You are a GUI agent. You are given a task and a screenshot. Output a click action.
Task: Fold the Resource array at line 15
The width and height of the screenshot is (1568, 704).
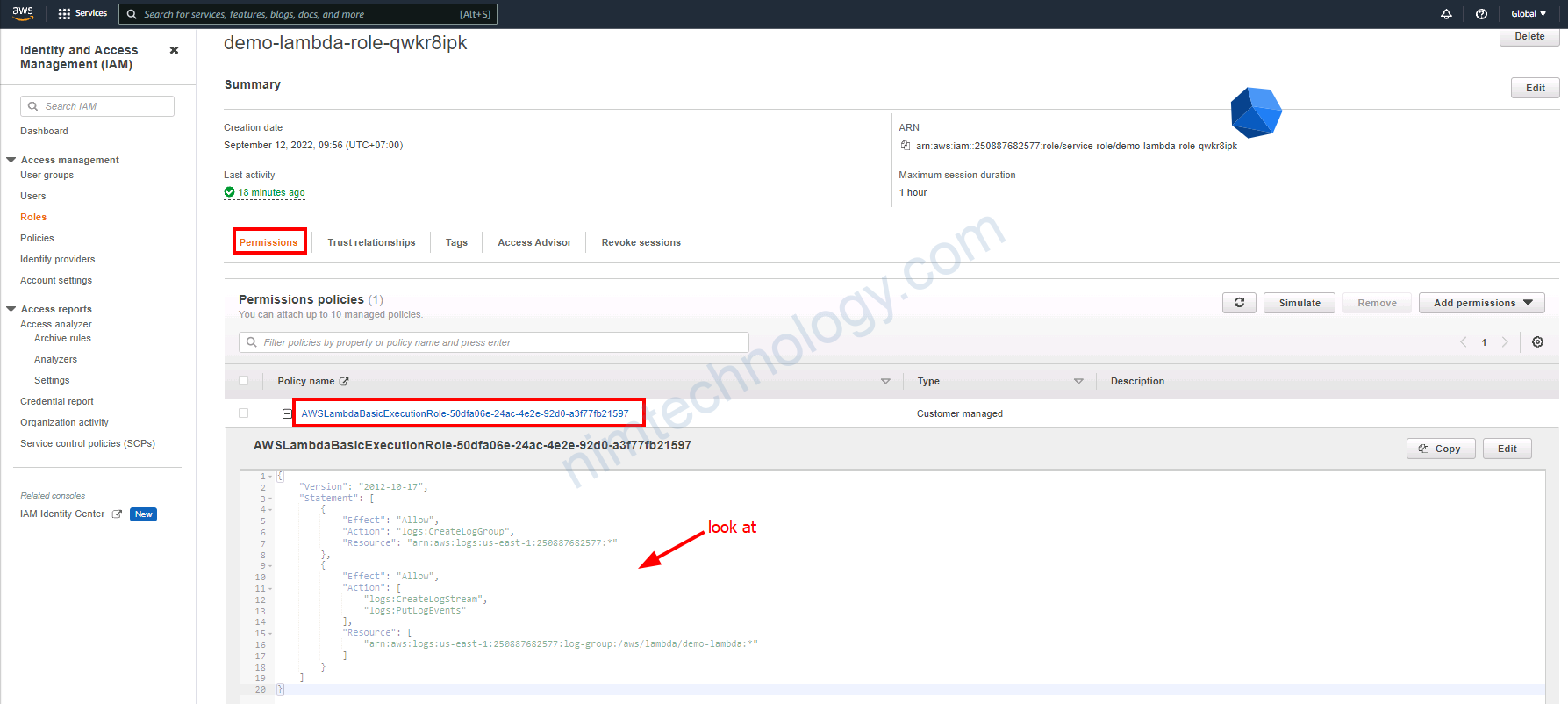[270, 633]
